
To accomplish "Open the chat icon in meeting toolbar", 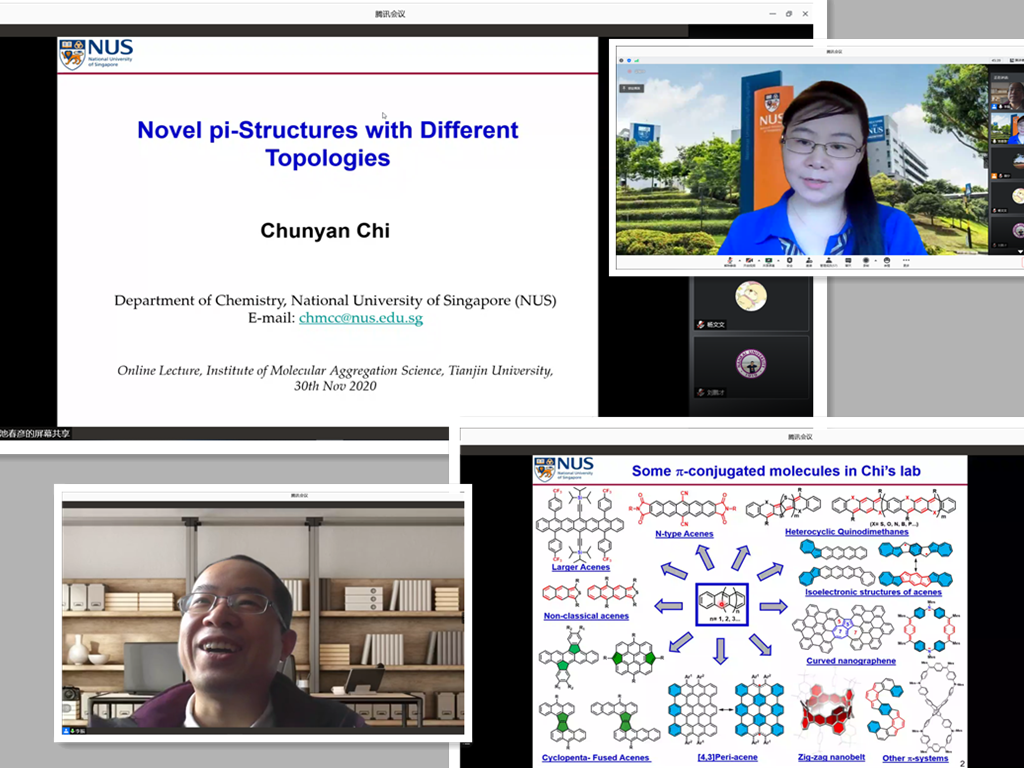I will pyautogui.click(x=848, y=260).
